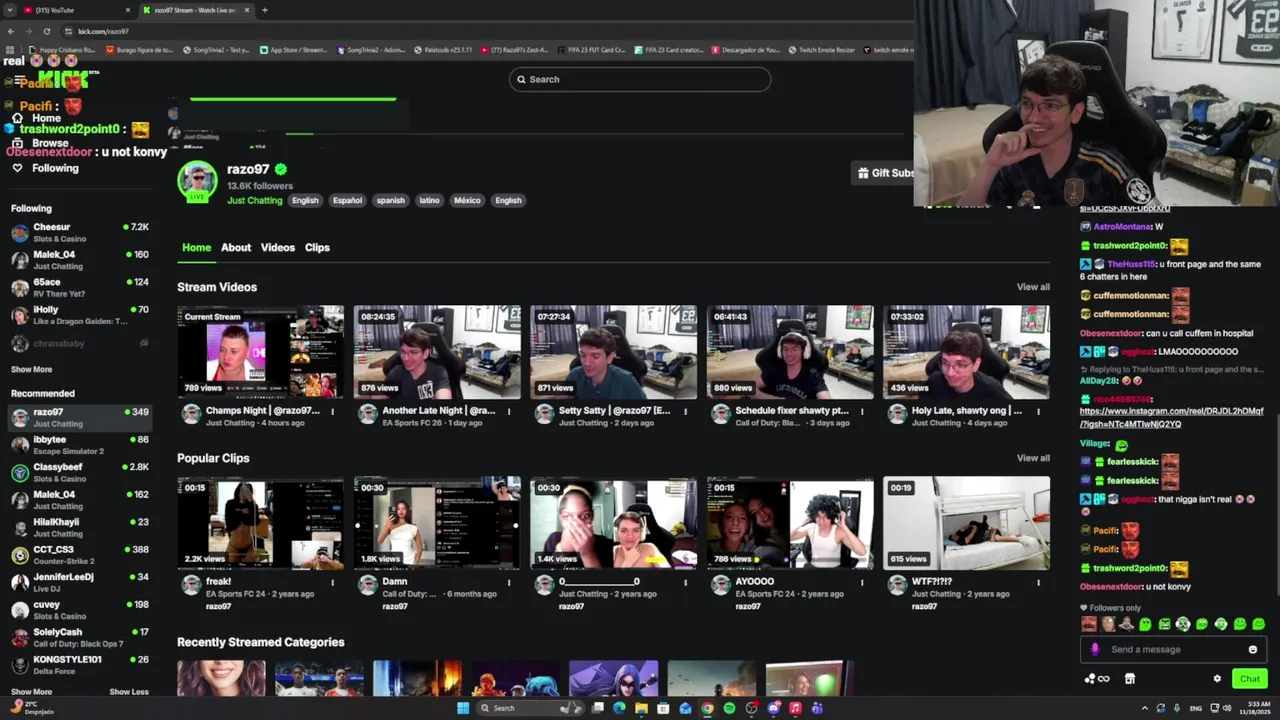1280x720 pixels.
Task: Select the Home tab of the channel
Action: point(196,247)
